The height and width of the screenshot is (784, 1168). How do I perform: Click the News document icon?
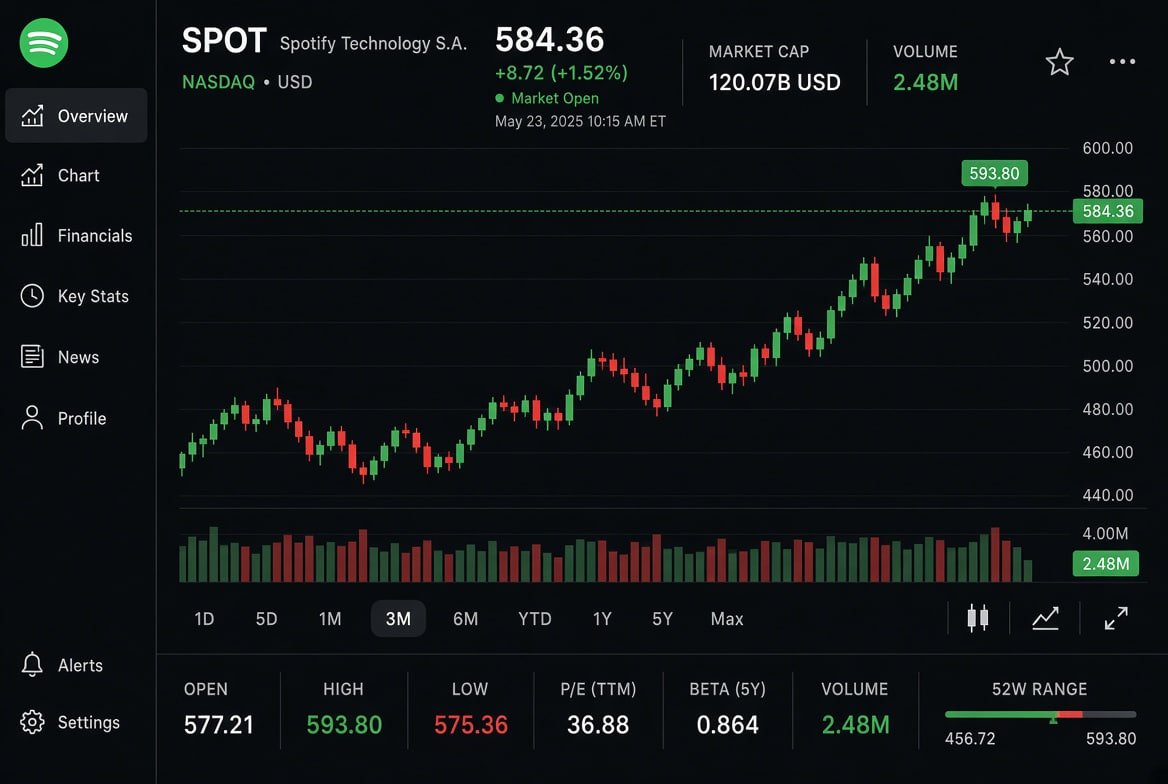32,356
